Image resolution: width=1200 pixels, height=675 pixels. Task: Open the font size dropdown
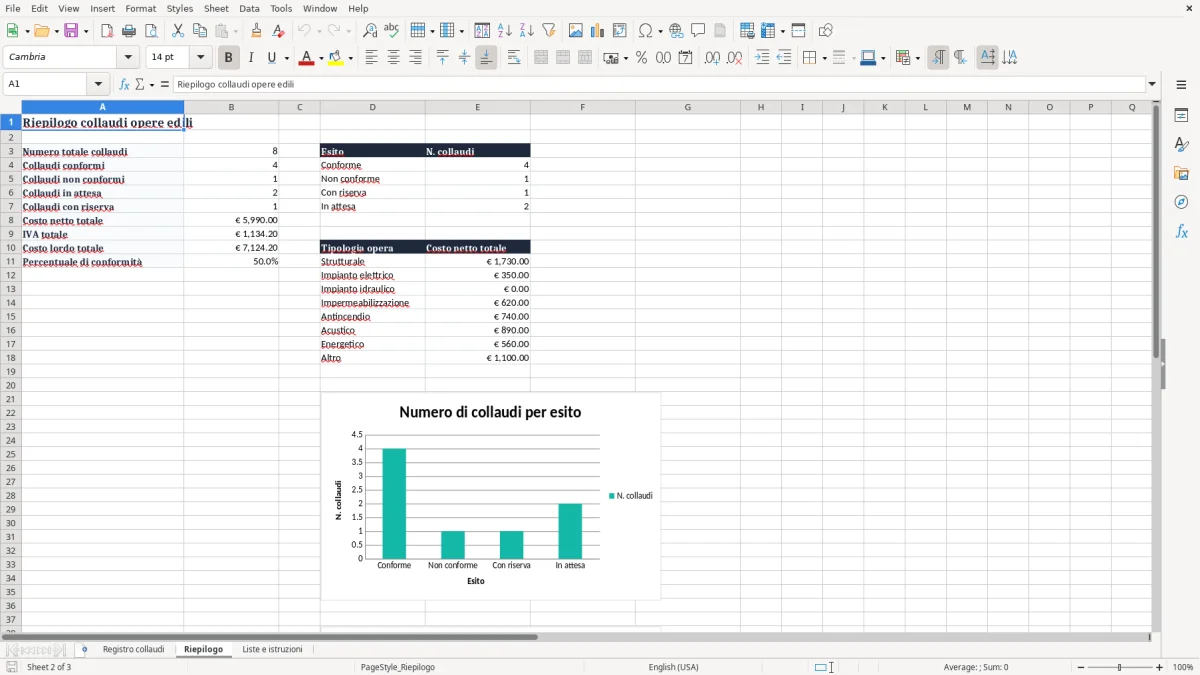(x=200, y=58)
